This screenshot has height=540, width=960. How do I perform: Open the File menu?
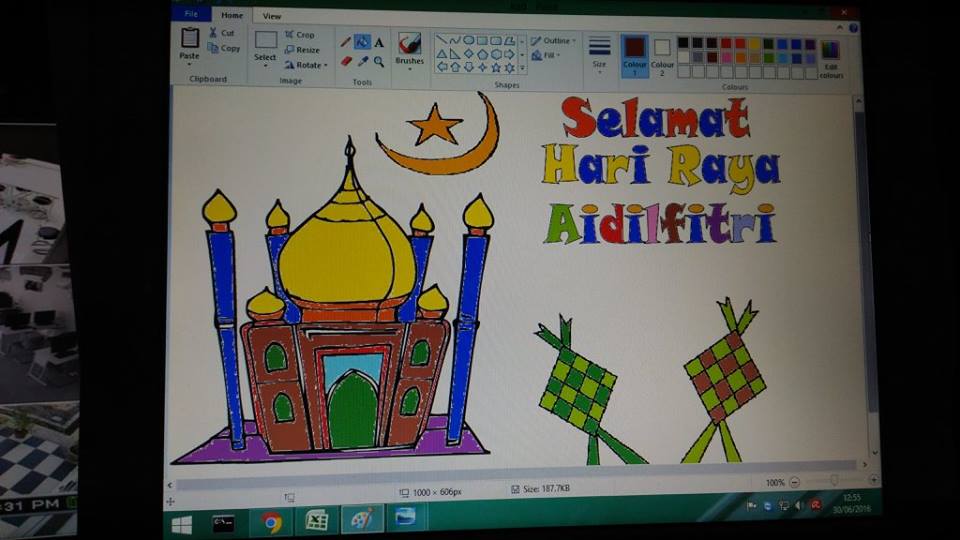click(x=191, y=13)
